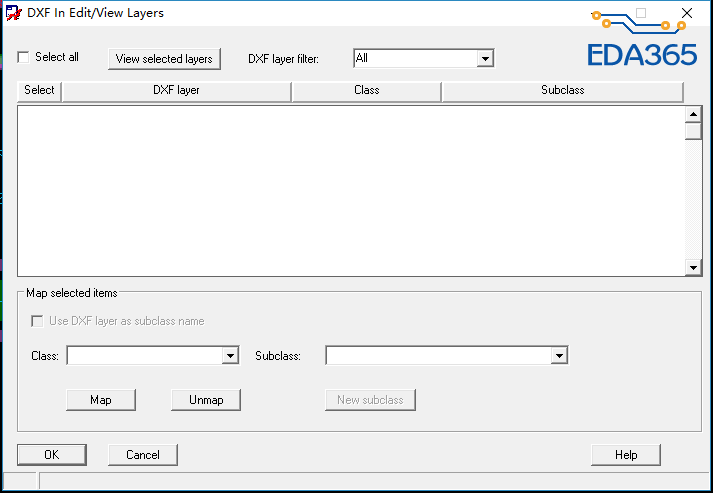Click the layer list scroll down arrow
This screenshot has width=713, height=493.
(x=693, y=267)
